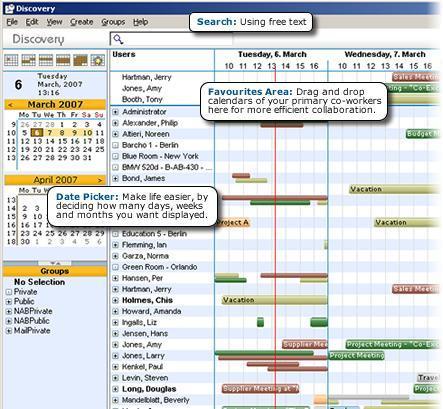
Task: Expand Levin, Steven's calendar row
Action: coord(115,378)
